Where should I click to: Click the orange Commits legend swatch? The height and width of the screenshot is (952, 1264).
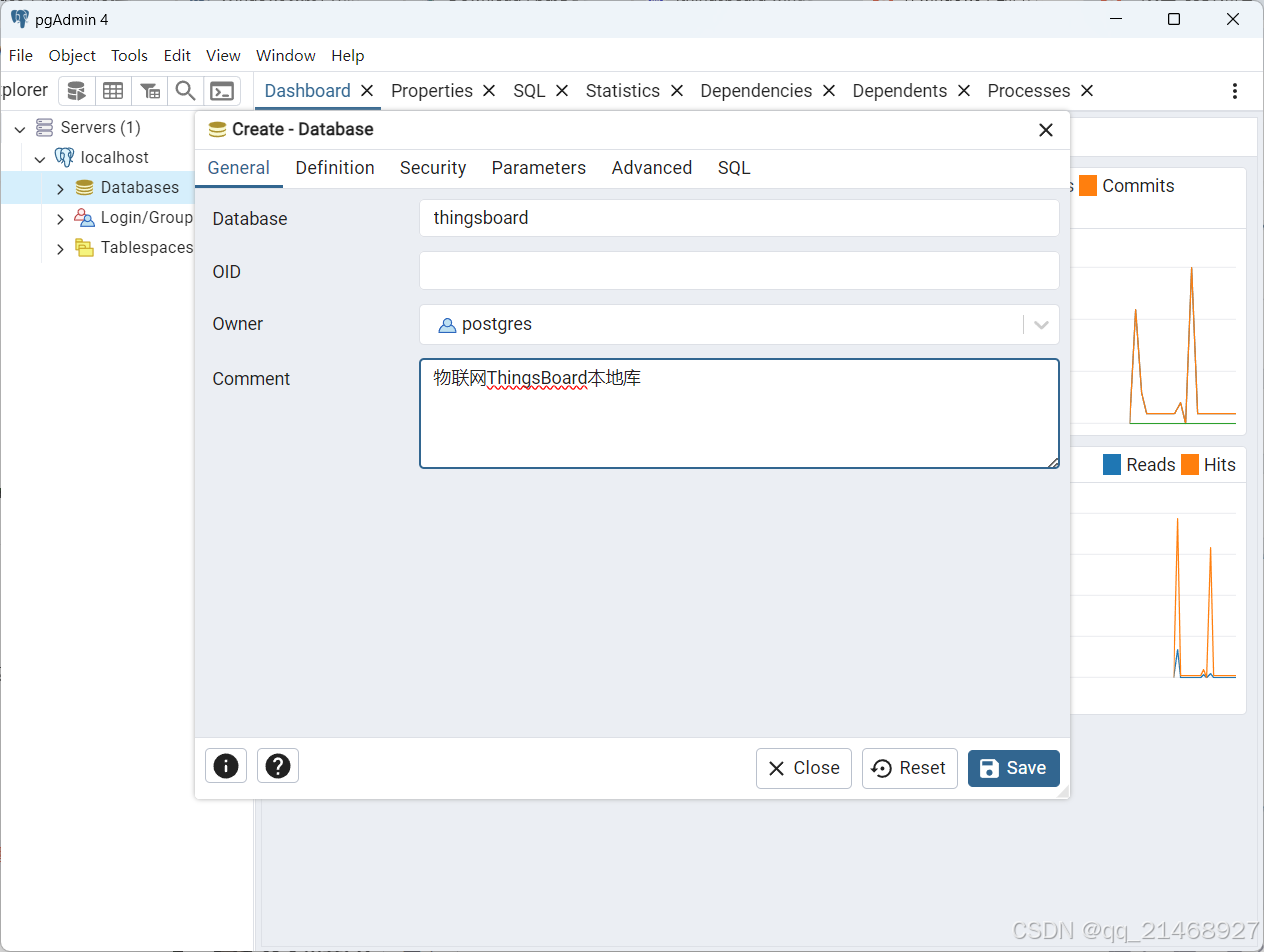[x=1088, y=186]
